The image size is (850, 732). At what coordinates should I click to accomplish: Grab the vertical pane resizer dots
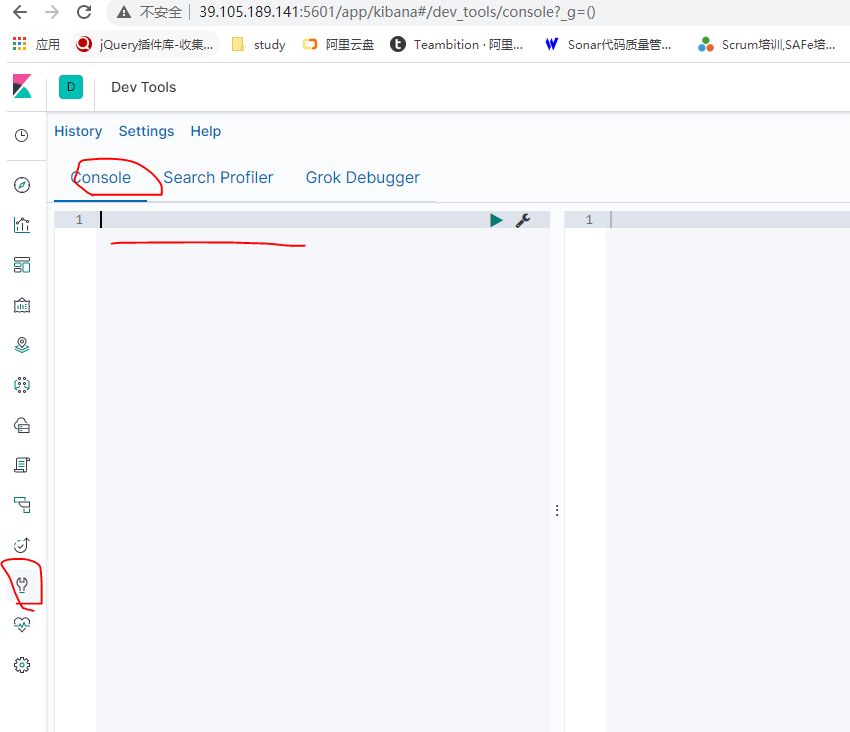pyautogui.click(x=557, y=510)
